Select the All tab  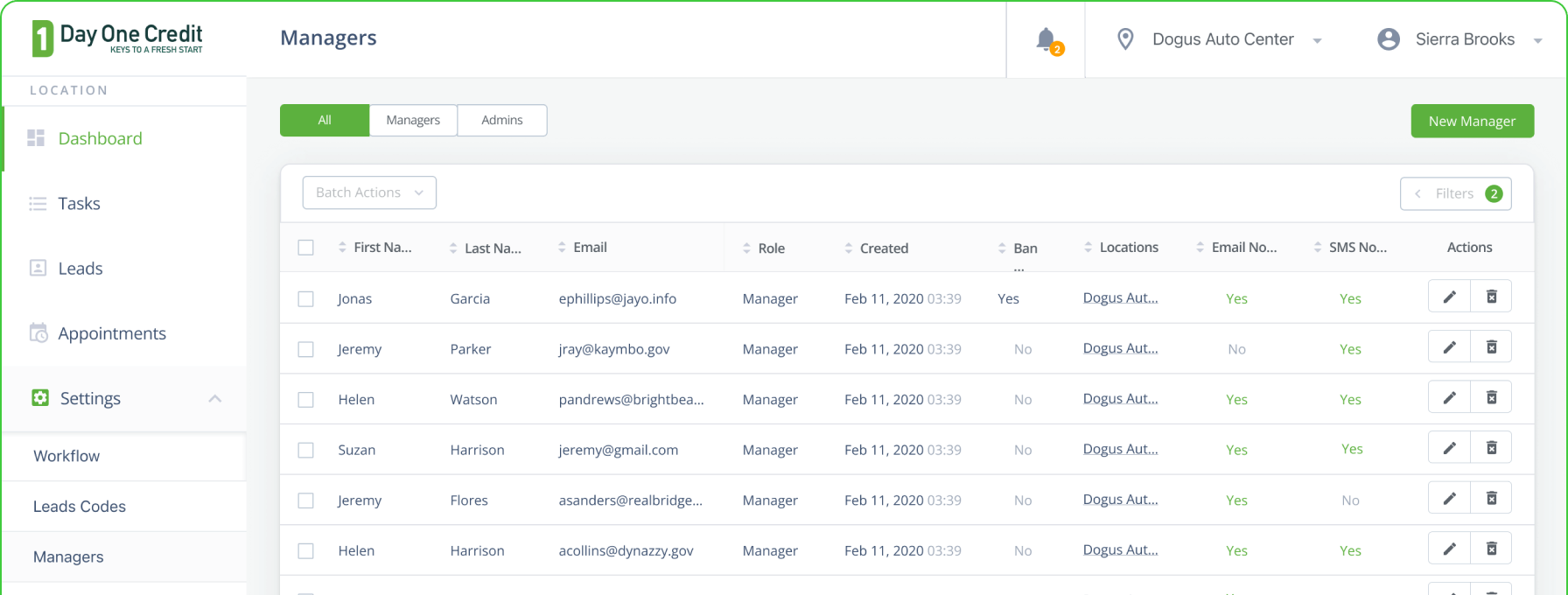click(325, 121)
